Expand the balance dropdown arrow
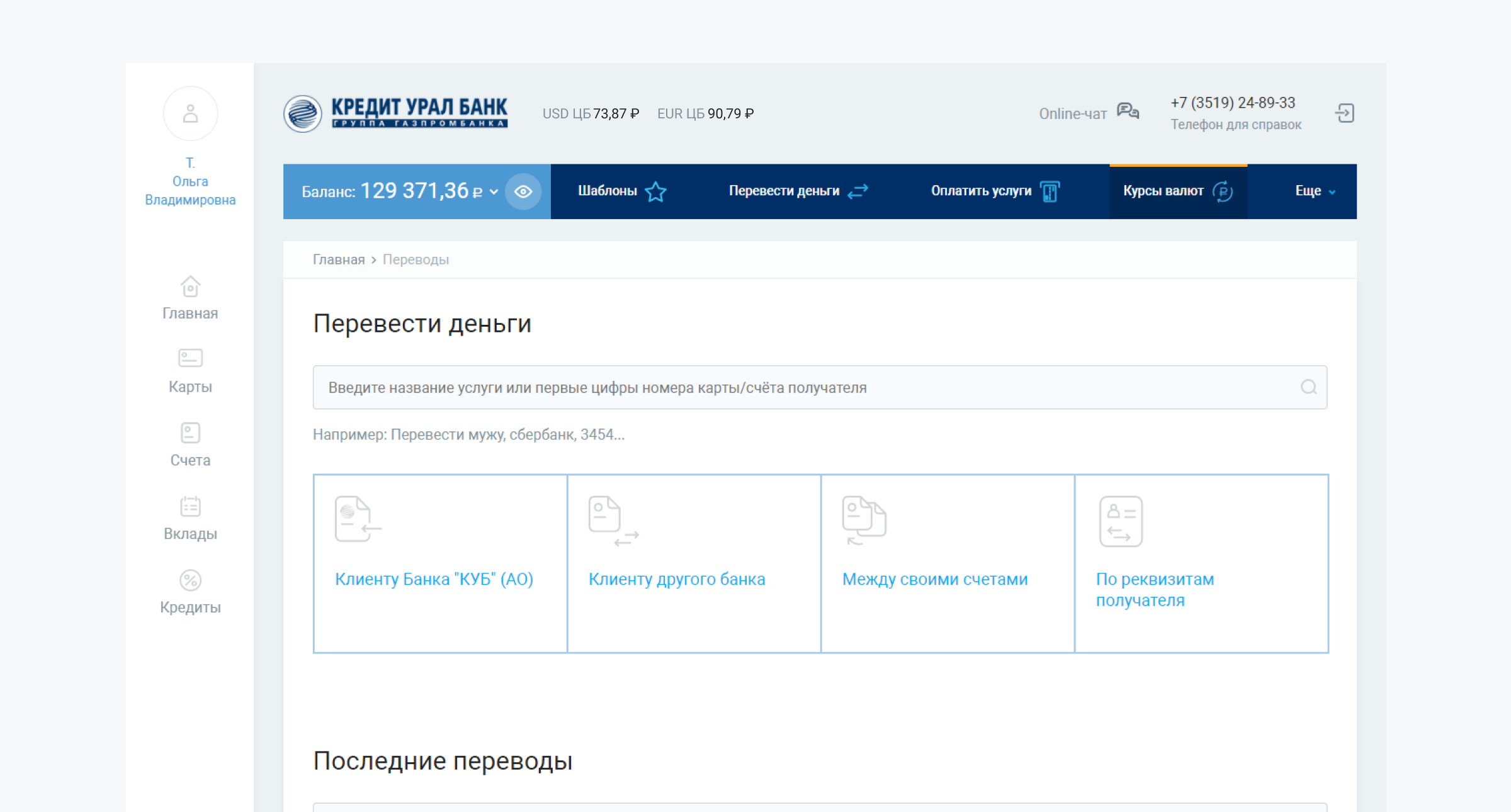This screenshot has height=812, width=1511. [x=494, y=192]
